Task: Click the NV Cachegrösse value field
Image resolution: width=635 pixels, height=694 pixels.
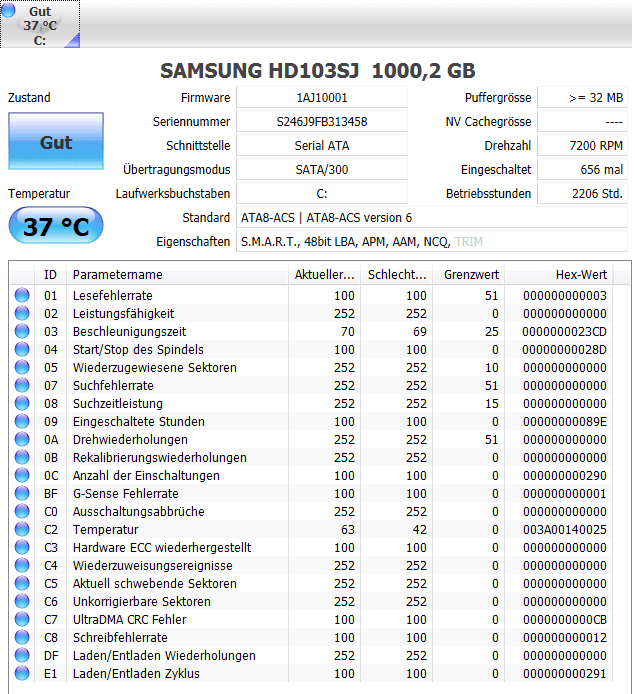Action: pos(582,121)
